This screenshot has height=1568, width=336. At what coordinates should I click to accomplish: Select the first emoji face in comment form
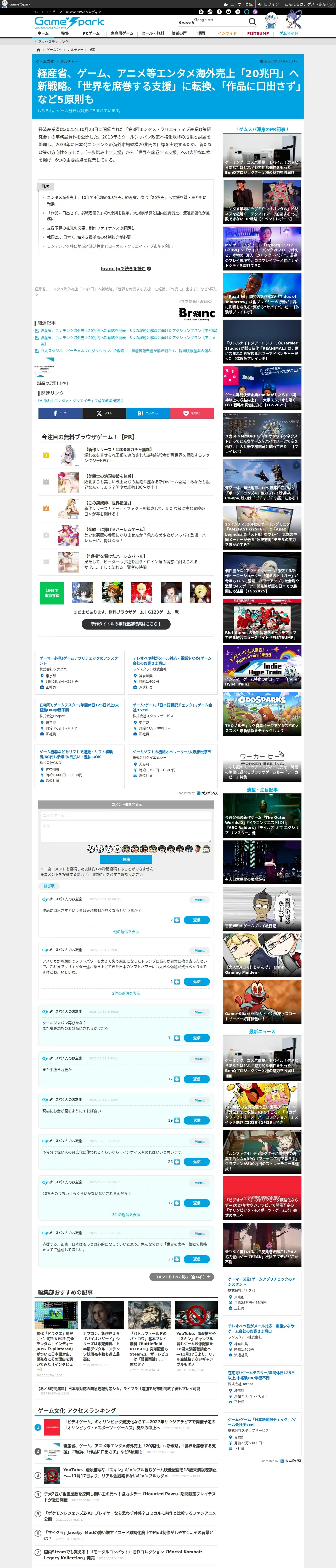click(x=90, y=849)
